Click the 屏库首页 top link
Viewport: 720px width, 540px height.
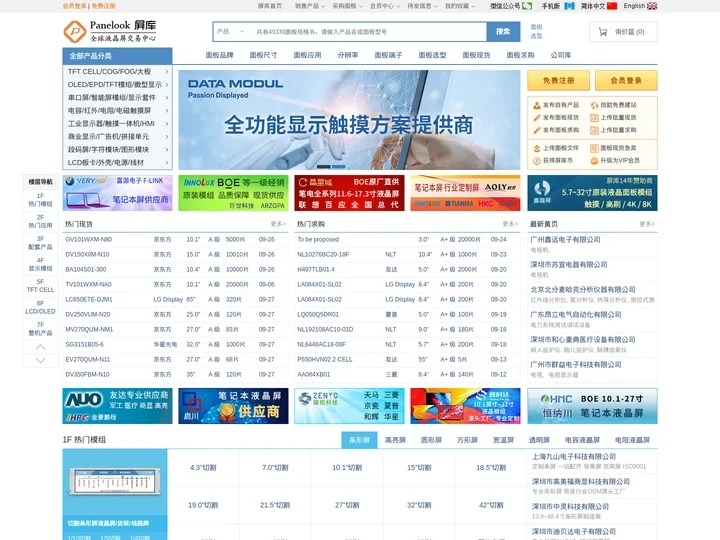tap(270, 6)
